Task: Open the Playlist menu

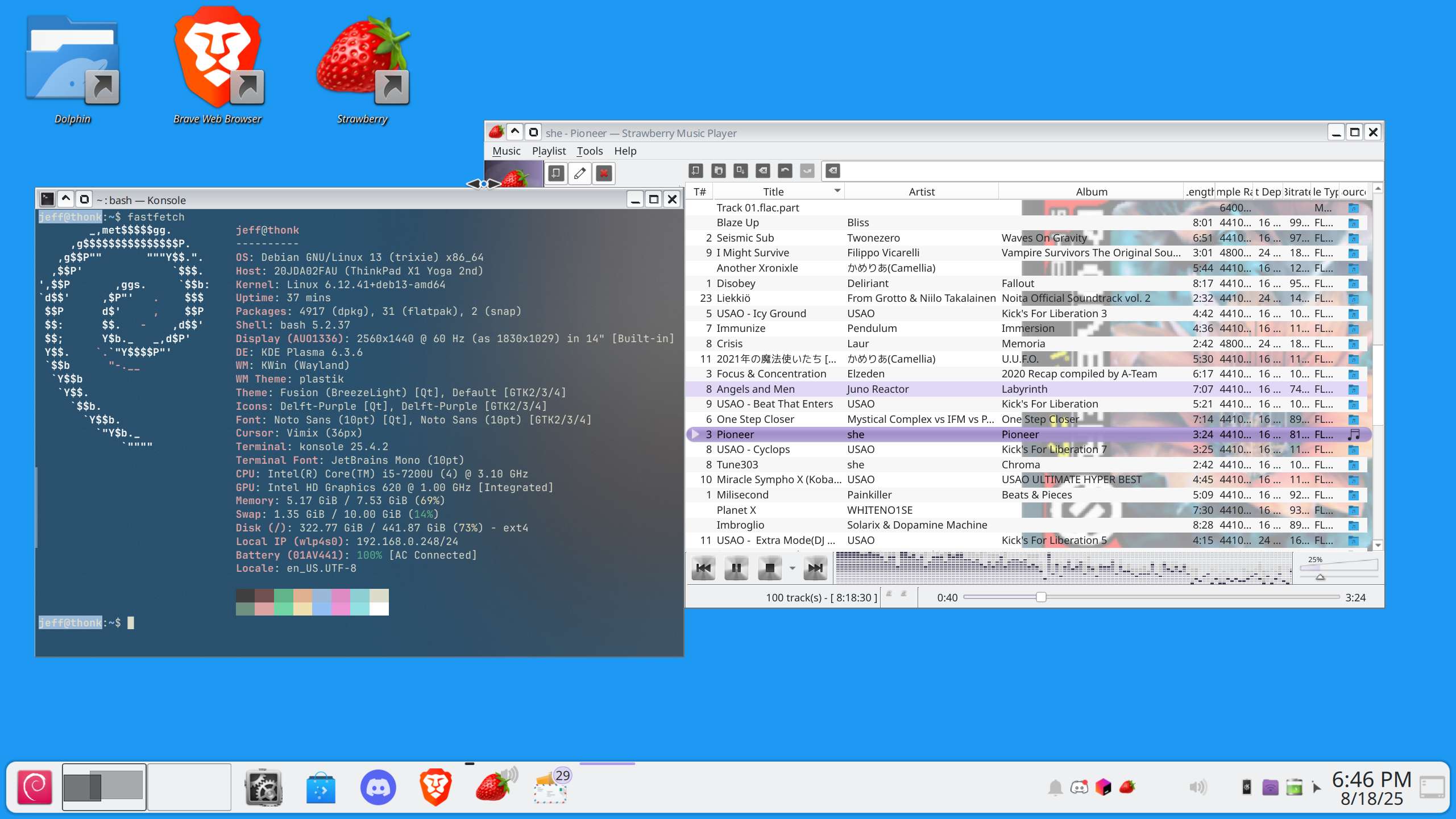Action: point(548,151)
